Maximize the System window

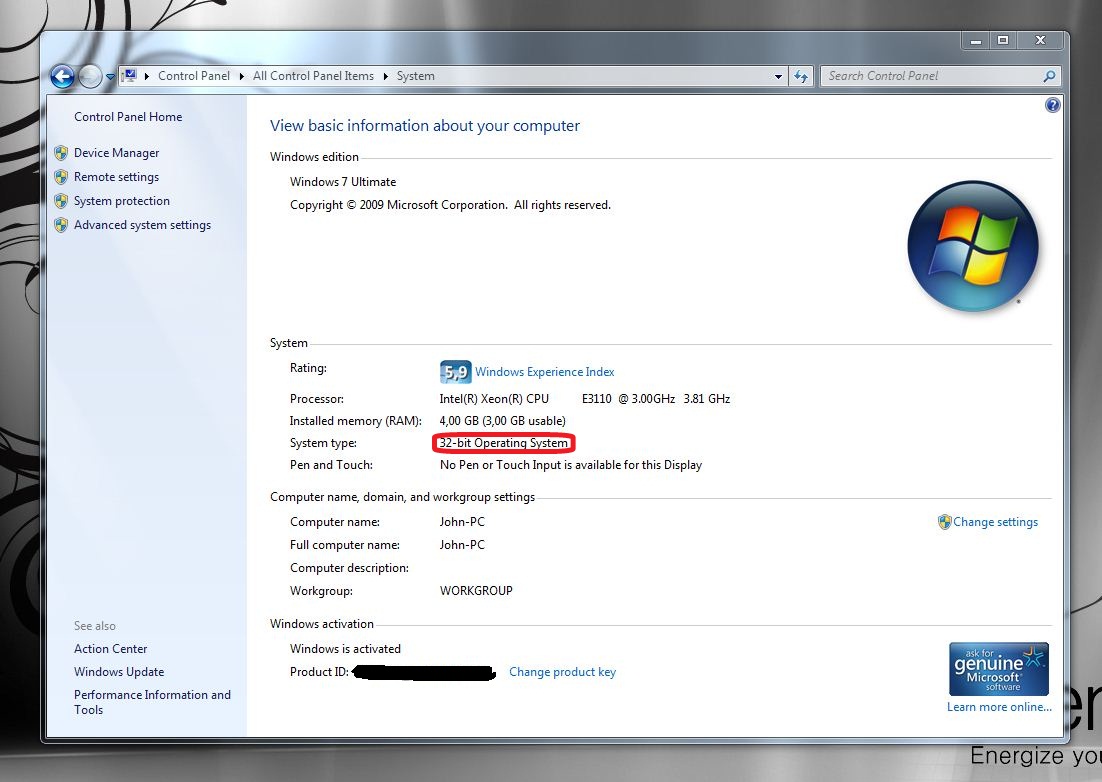pos(1003,41)
